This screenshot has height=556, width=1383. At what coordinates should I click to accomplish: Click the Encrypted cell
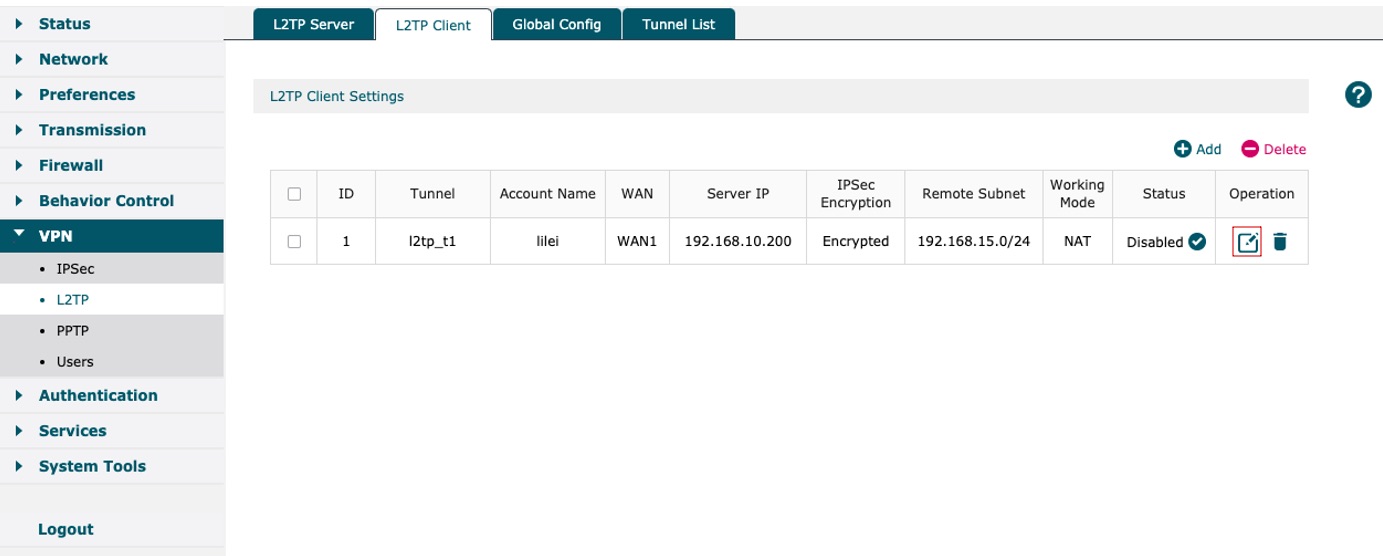(856, 241)
